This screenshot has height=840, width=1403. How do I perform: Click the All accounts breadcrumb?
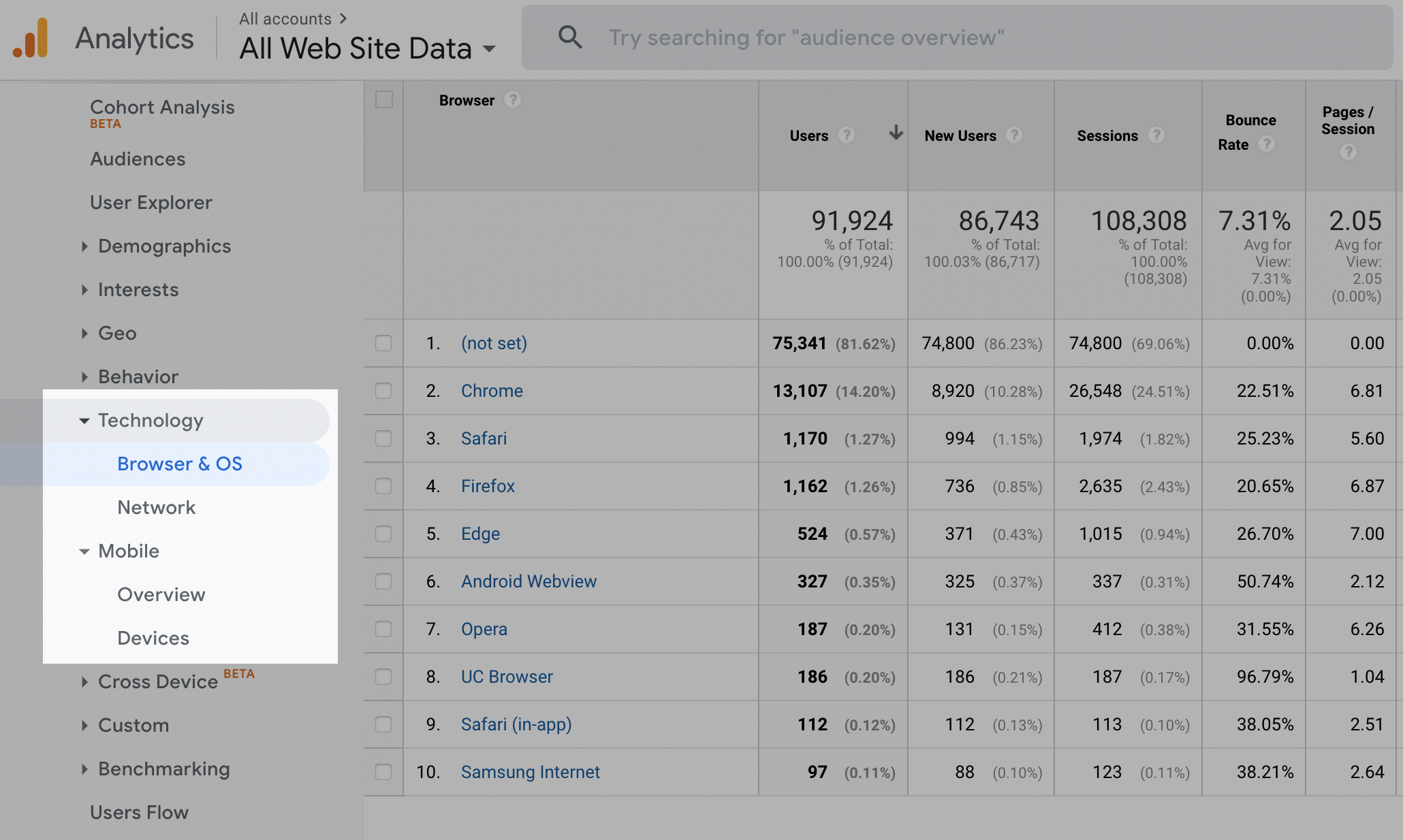pos(285,19)
